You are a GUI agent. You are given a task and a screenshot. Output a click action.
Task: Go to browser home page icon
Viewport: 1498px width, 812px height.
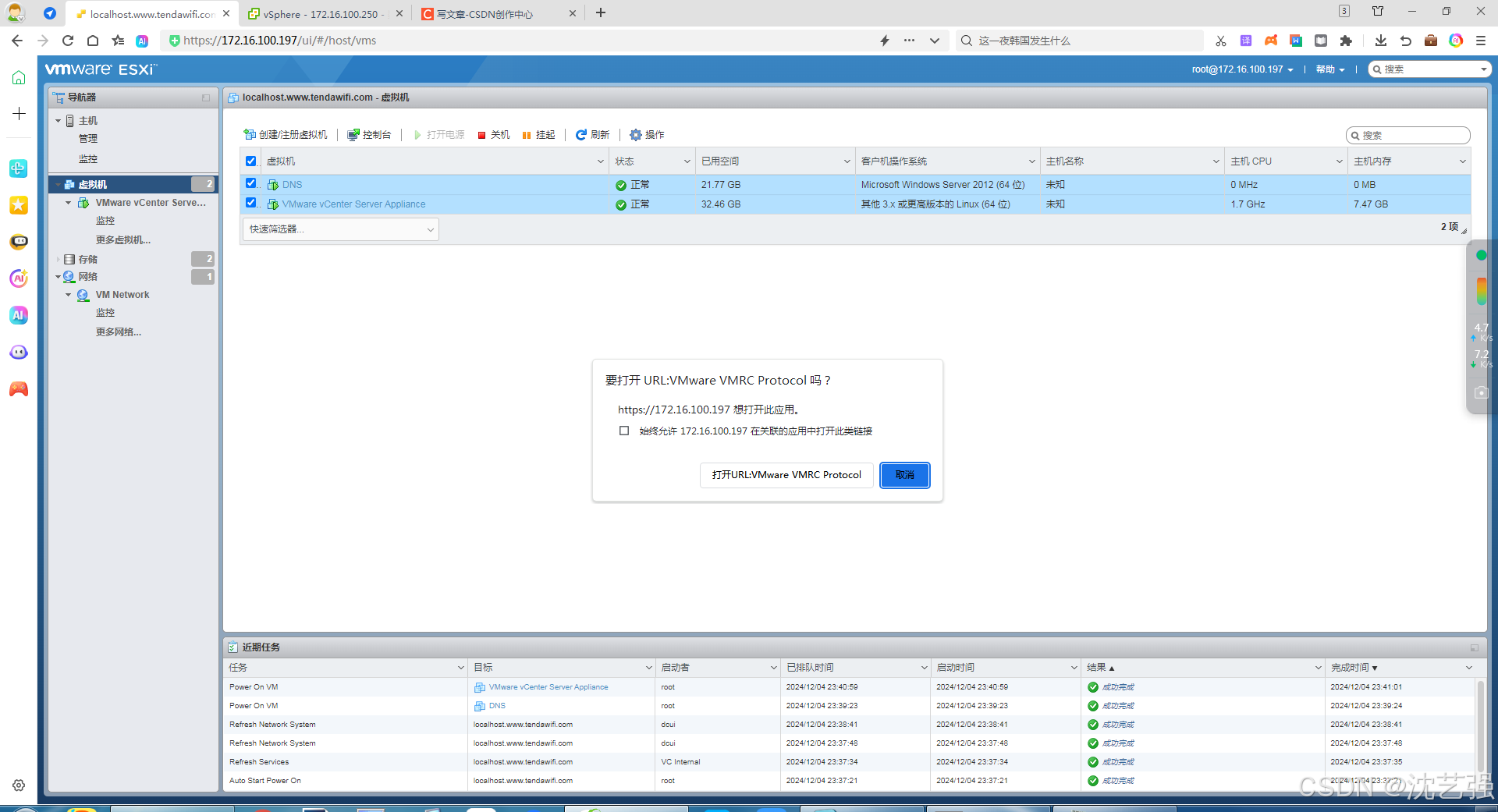coord(93,41)
